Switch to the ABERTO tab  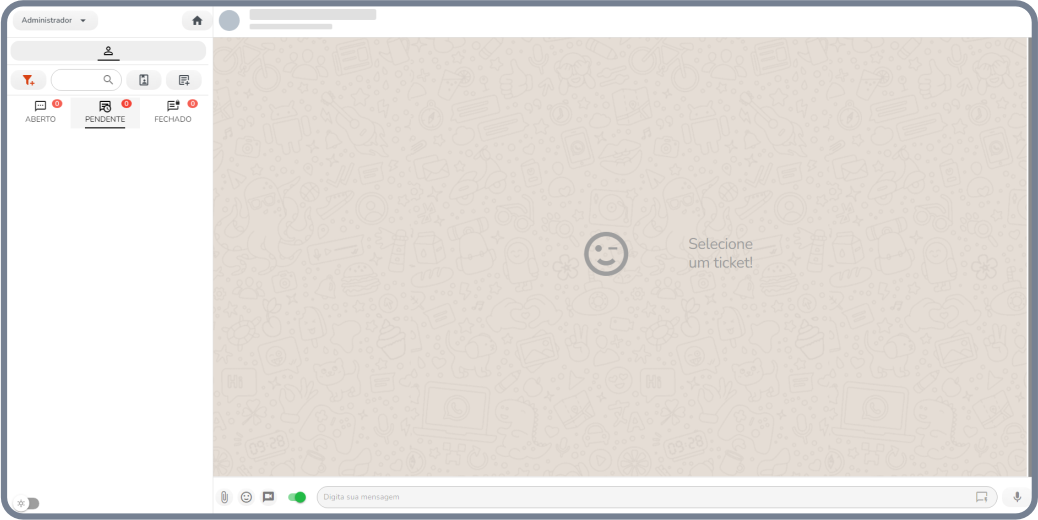[41, 112]
